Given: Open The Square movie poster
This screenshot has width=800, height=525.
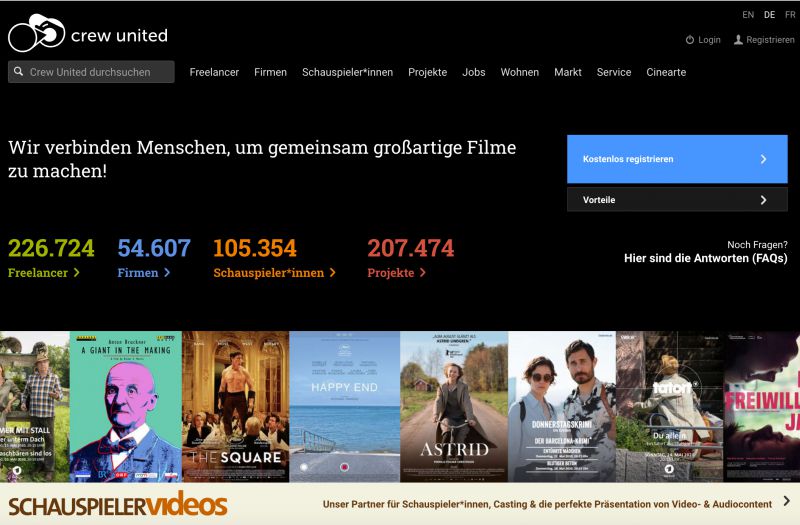Looking at the screenshot, I should pos(236,407).
